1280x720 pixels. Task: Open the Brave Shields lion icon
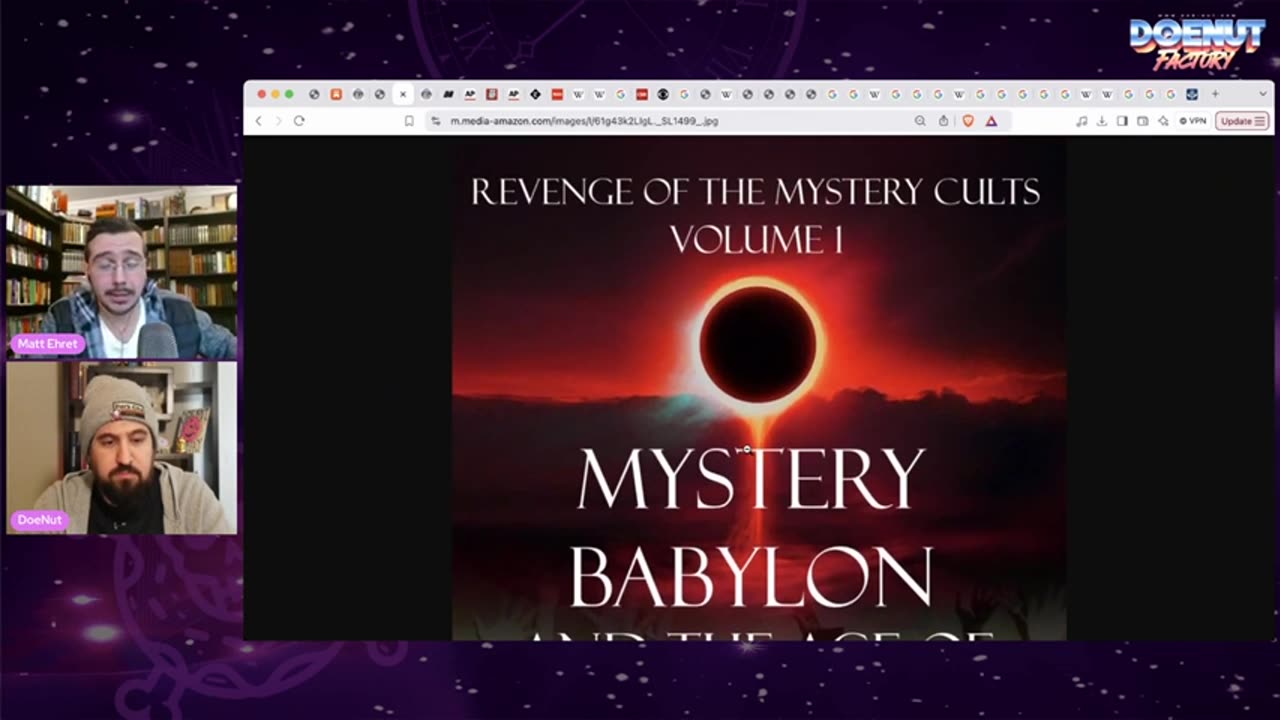pos(968,121)
